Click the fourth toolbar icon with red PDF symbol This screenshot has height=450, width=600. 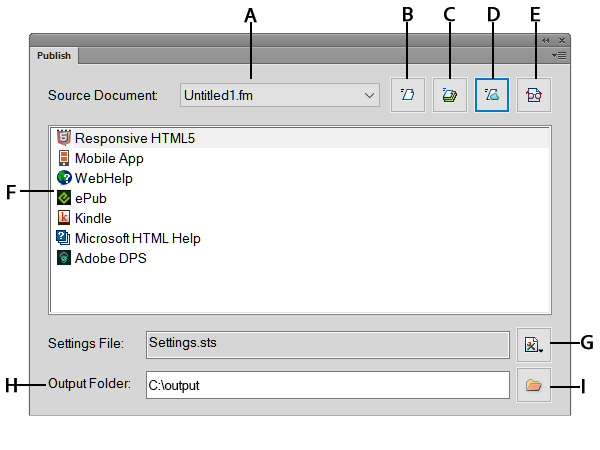point(535,96)
